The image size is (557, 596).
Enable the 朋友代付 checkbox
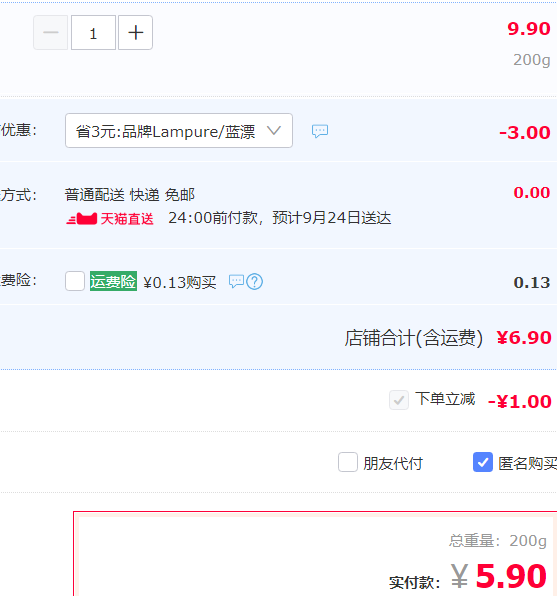tap(348, 462)
